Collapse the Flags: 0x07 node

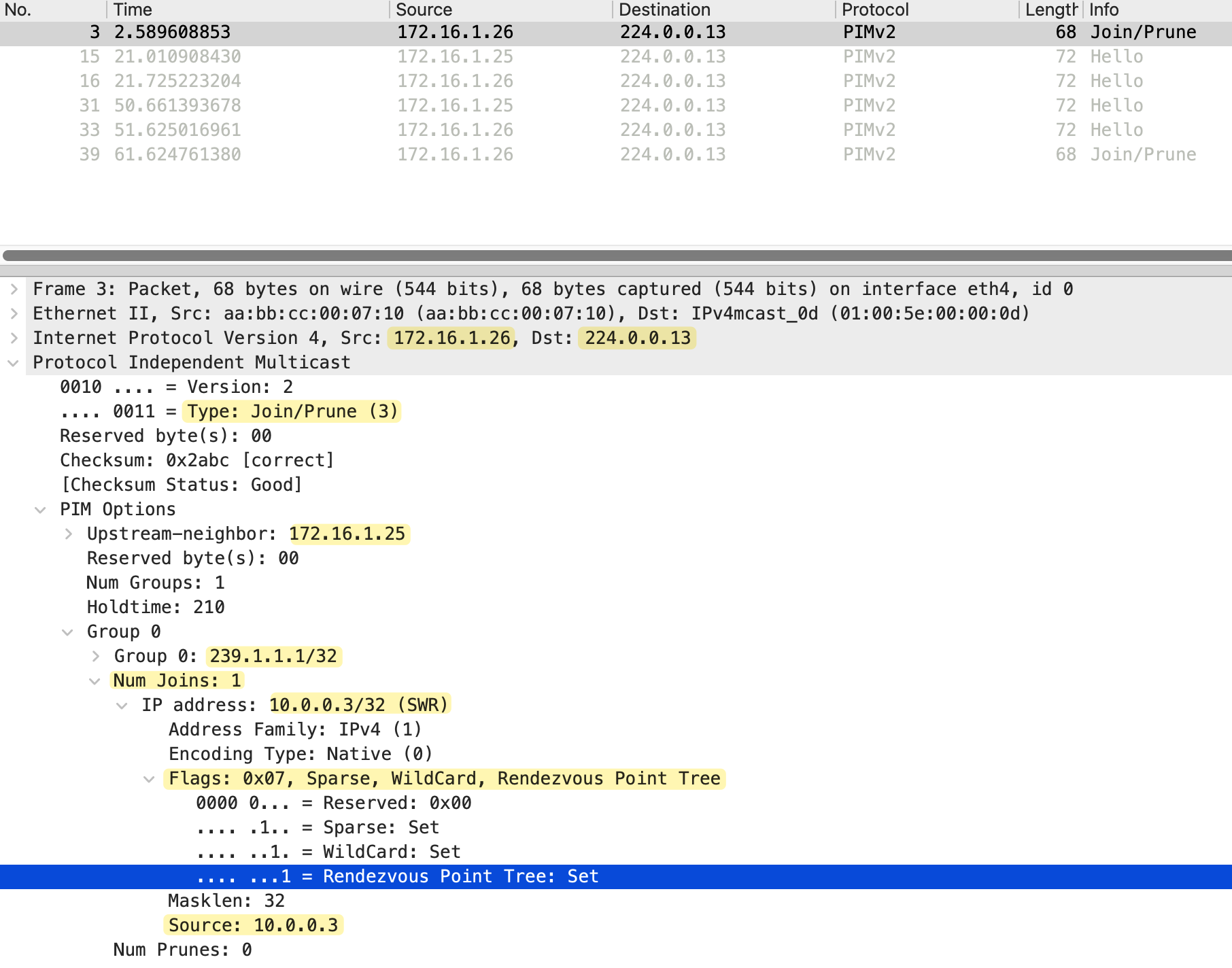coord(150,779)
